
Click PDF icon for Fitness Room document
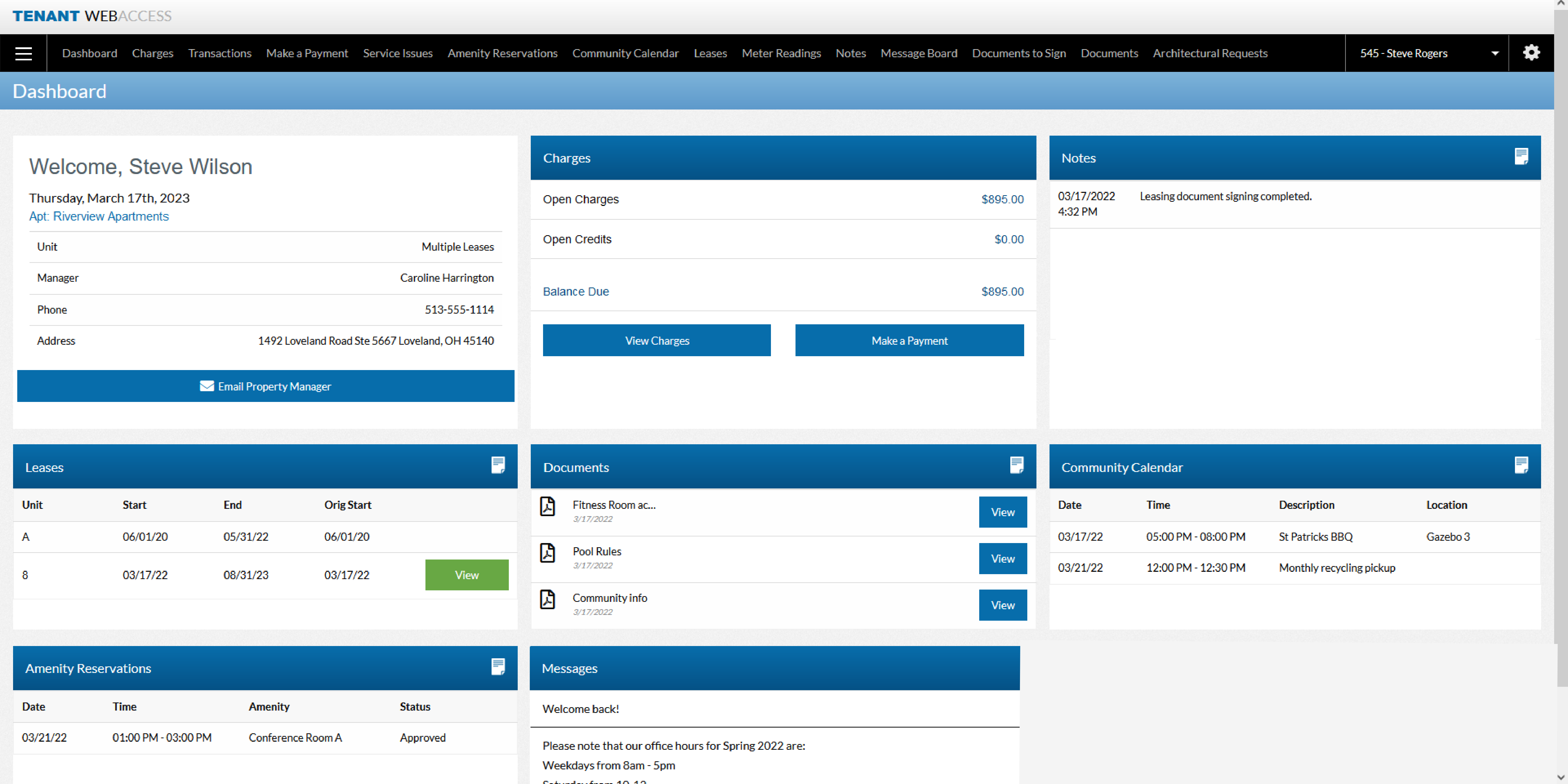pyautogui.click(x=548, y=506)
